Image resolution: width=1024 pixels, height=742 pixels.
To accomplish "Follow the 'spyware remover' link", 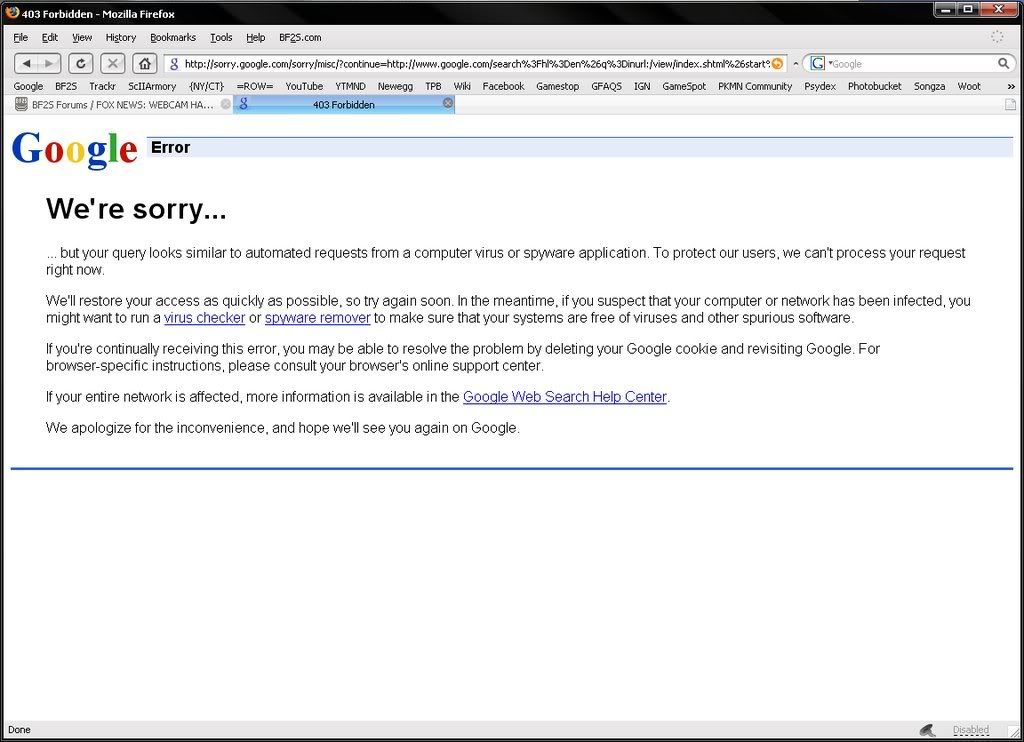I will point(317,318).
